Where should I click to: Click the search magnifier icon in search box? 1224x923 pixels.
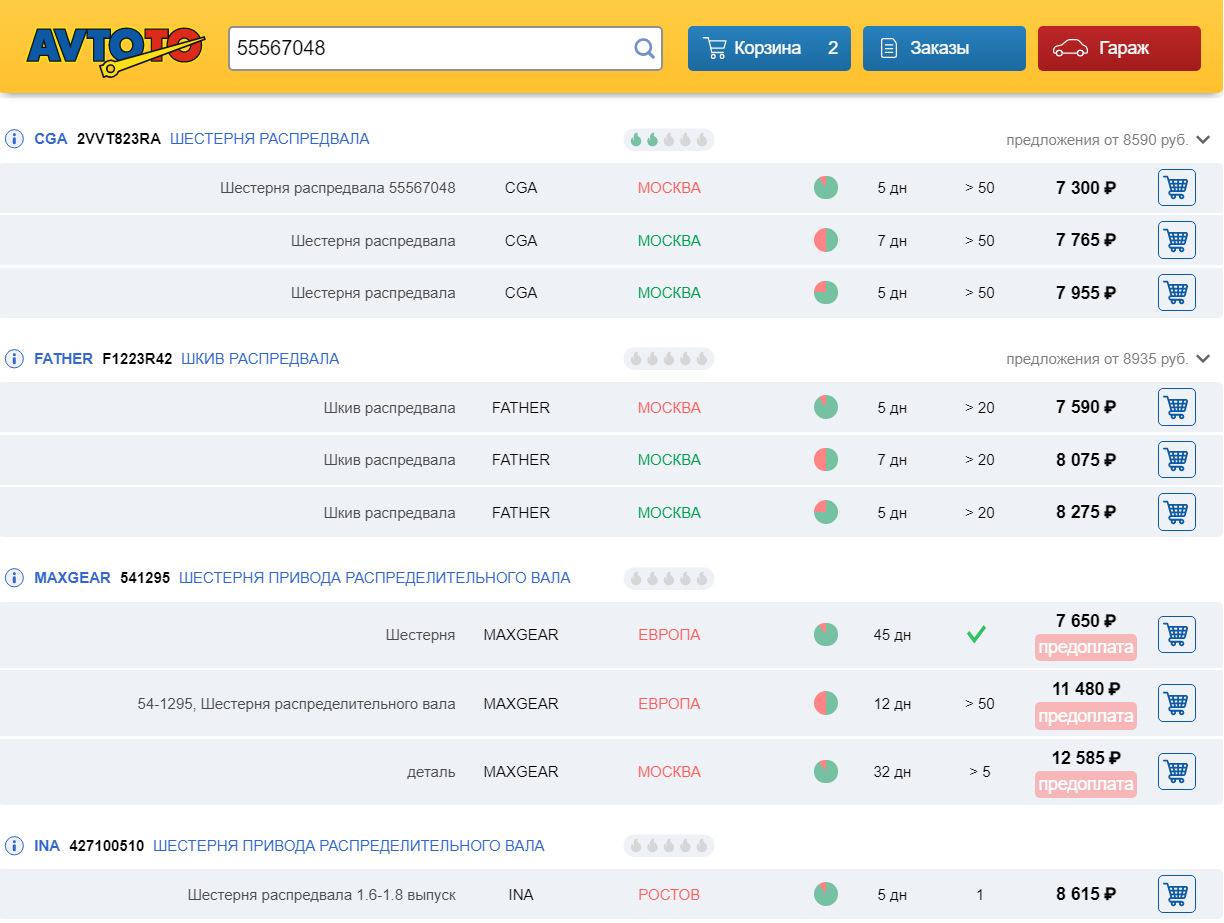coord(644,48)
